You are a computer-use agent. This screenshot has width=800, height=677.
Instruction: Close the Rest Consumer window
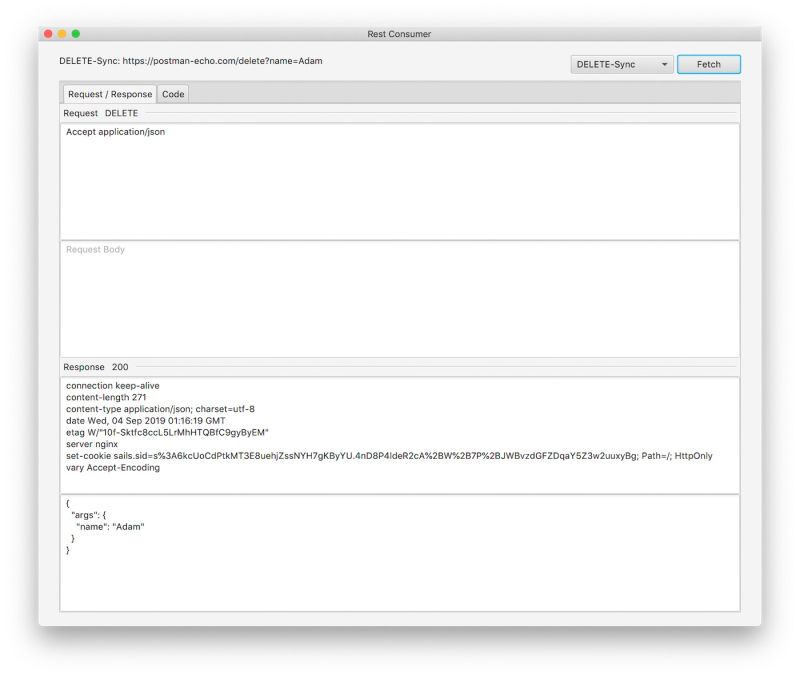[47, 33]
